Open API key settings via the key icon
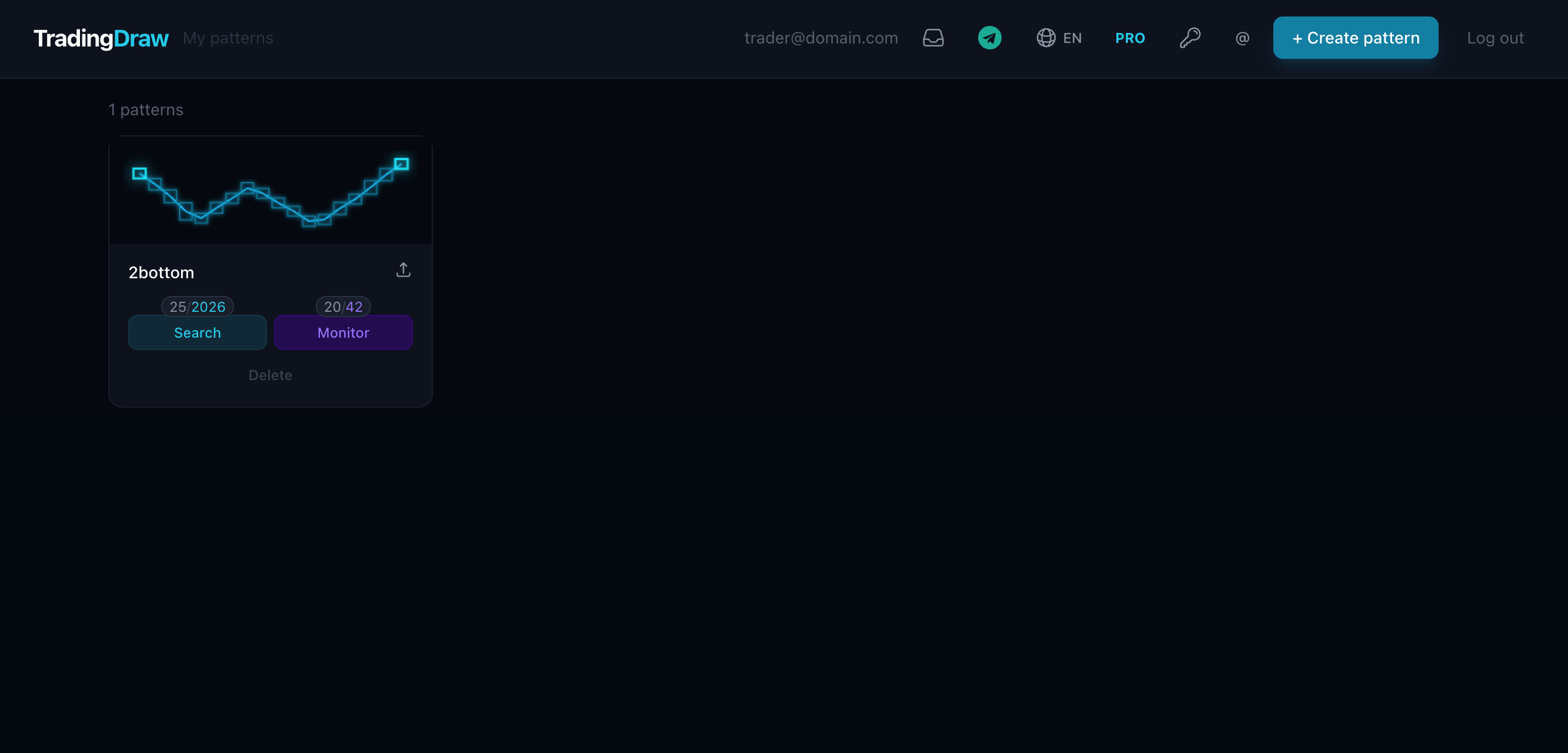Screen dimensions: 1568x753 tap(1190, 38)
